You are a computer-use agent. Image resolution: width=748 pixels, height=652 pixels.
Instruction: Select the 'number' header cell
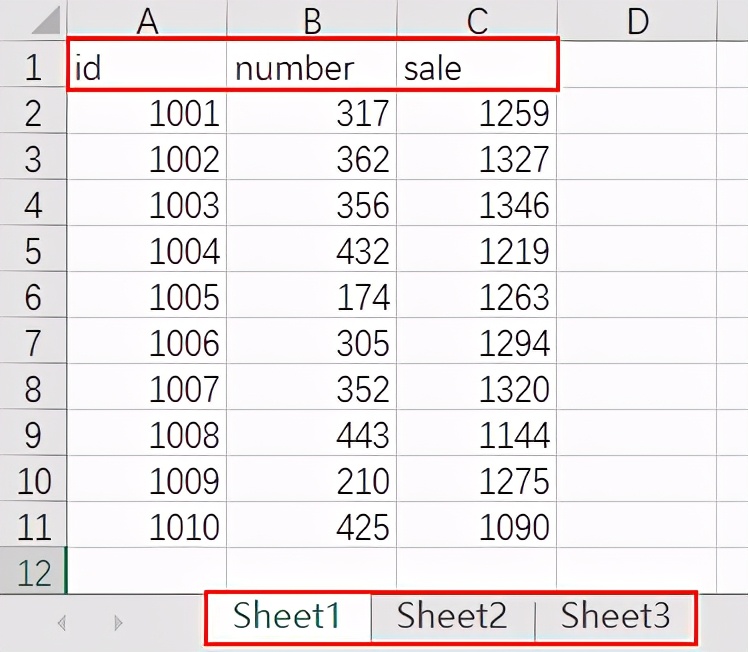311,67
